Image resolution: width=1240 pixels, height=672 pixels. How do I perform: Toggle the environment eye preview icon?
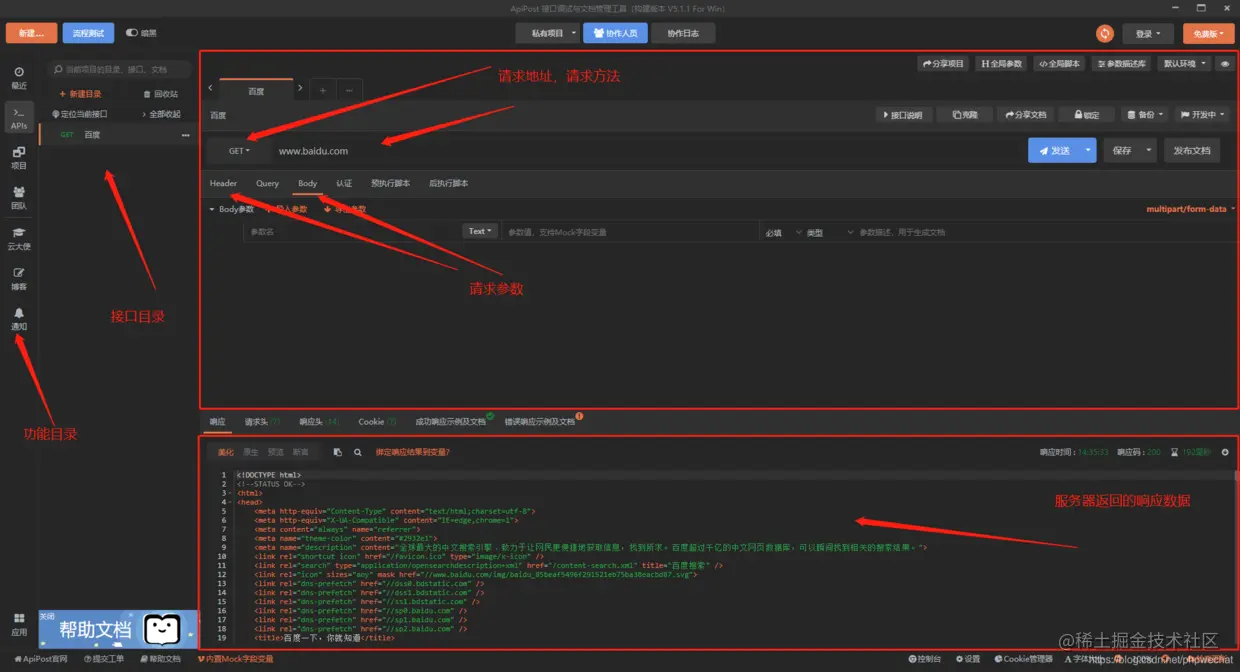click(x=1226, y=63)
